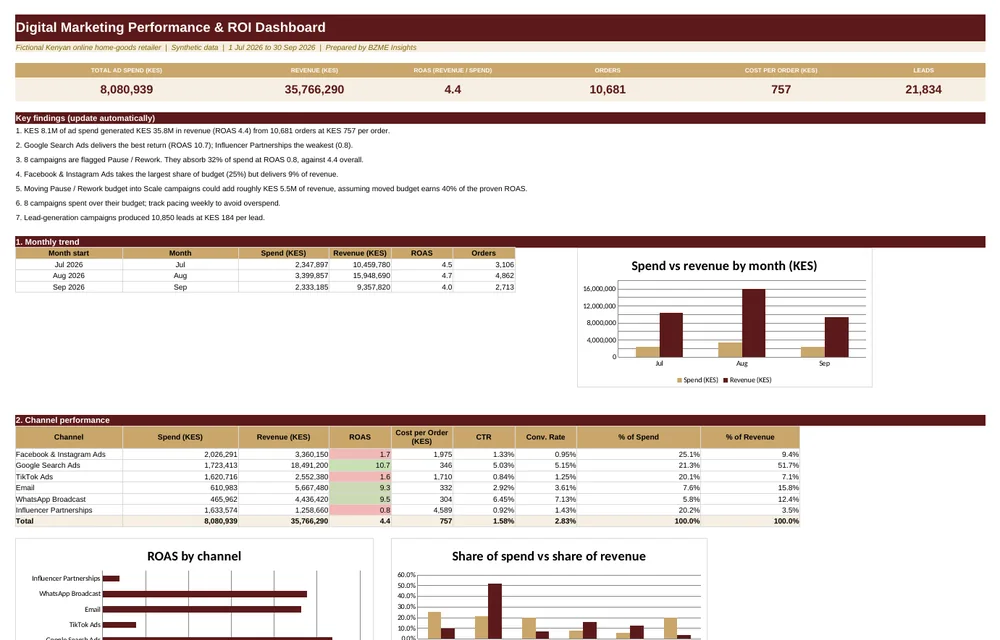Select the Google Search Ads ROAS cell 10.7

[360, 465]
